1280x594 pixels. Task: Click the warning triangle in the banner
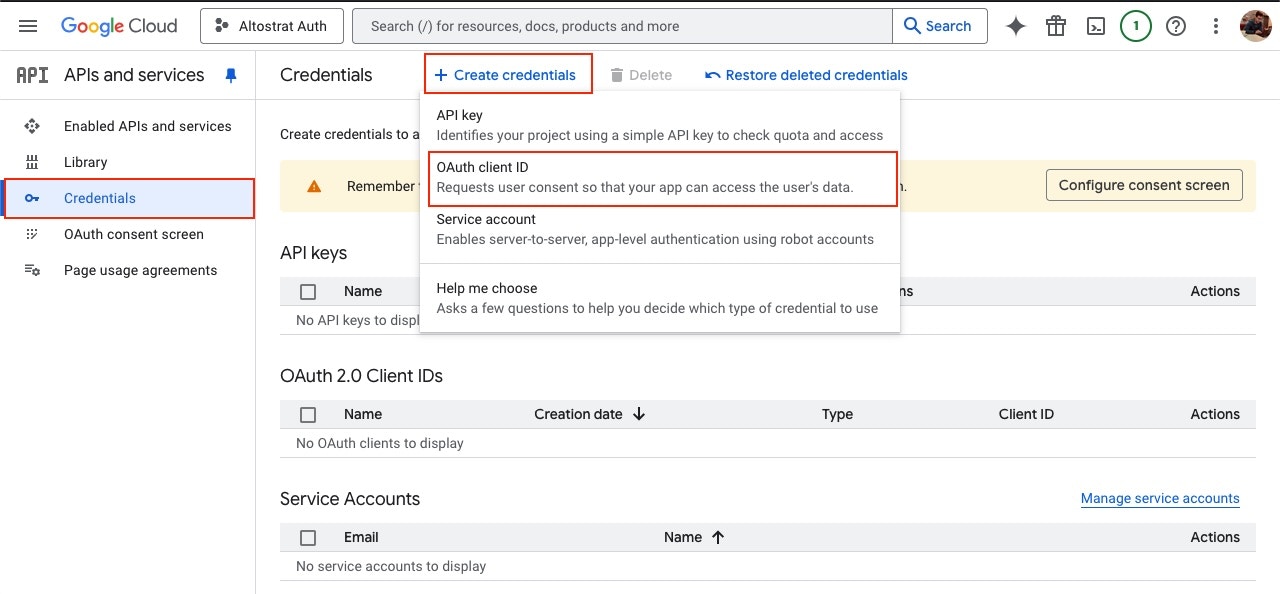pyautogui.click(x=314, y=186)
